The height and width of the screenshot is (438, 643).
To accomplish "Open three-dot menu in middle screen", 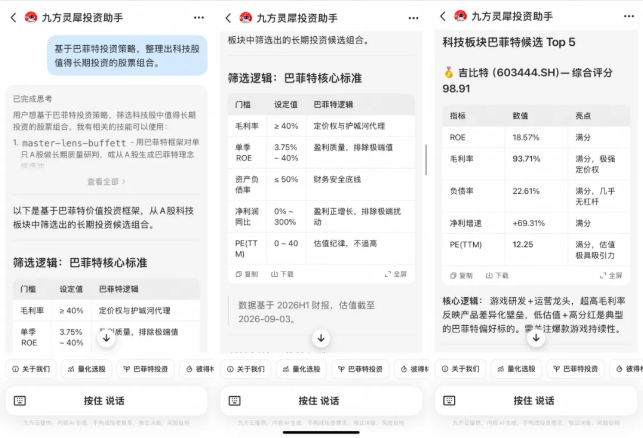I will pyautogui.click(x=413, y=18).
